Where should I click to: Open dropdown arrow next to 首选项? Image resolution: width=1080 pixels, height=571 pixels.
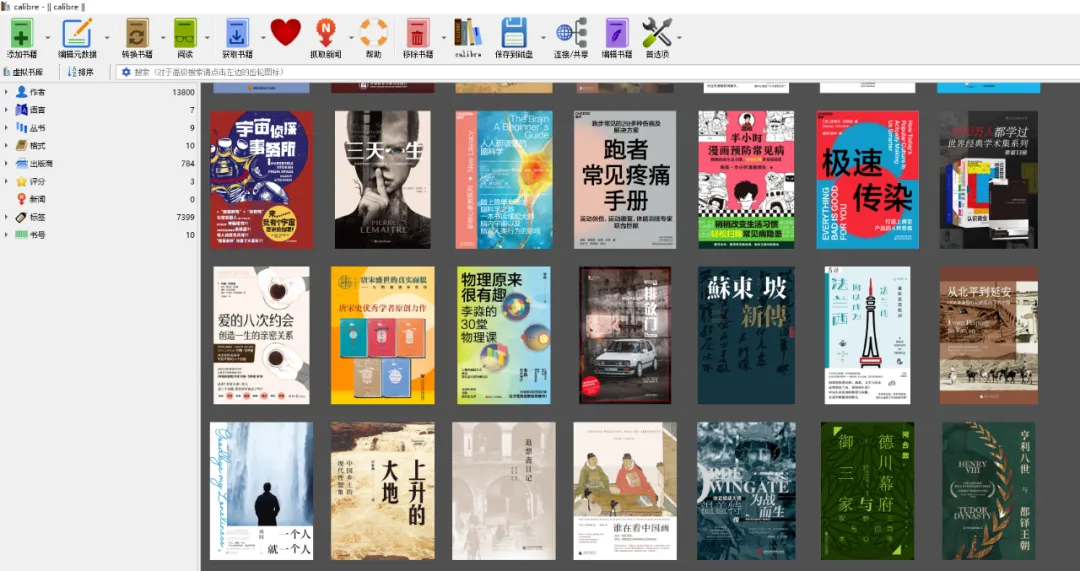click(x=679, y=37)
